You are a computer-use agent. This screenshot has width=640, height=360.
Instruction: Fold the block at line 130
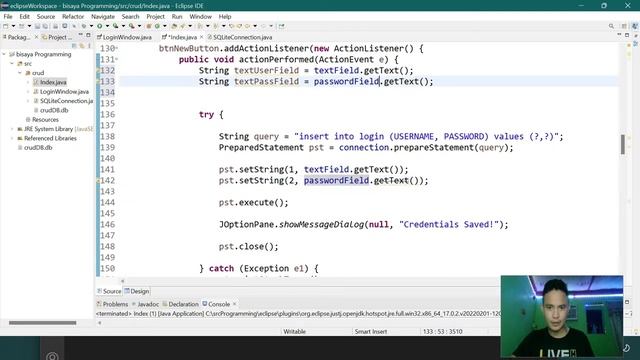coord(117,49)
